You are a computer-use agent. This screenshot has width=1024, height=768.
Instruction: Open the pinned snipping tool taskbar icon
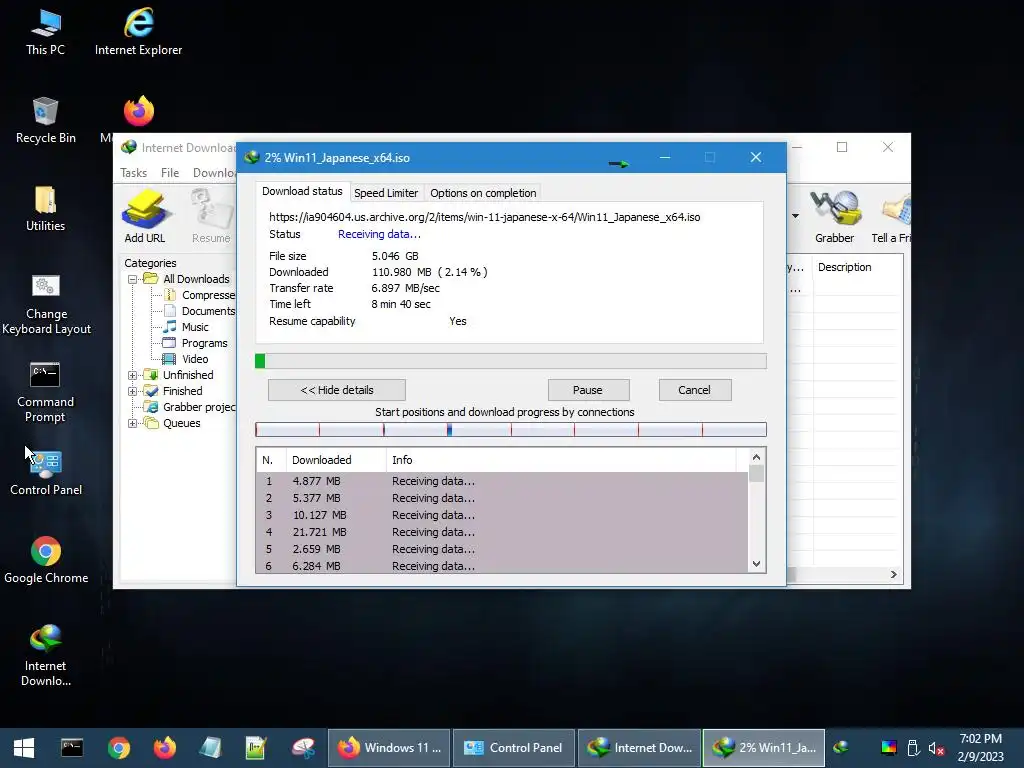(303, 748)
